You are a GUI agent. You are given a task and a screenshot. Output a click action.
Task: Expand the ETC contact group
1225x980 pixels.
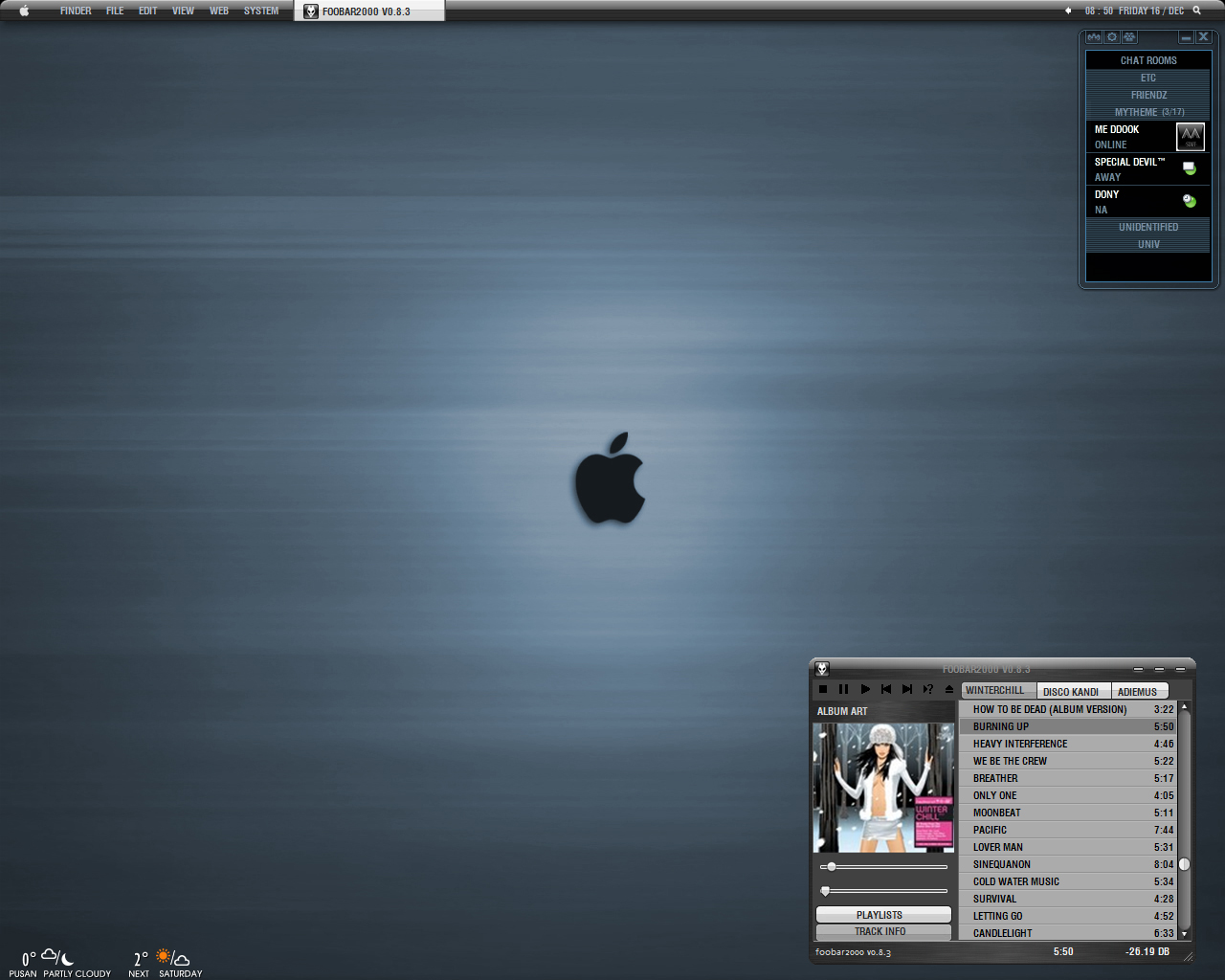[1148, 78]
